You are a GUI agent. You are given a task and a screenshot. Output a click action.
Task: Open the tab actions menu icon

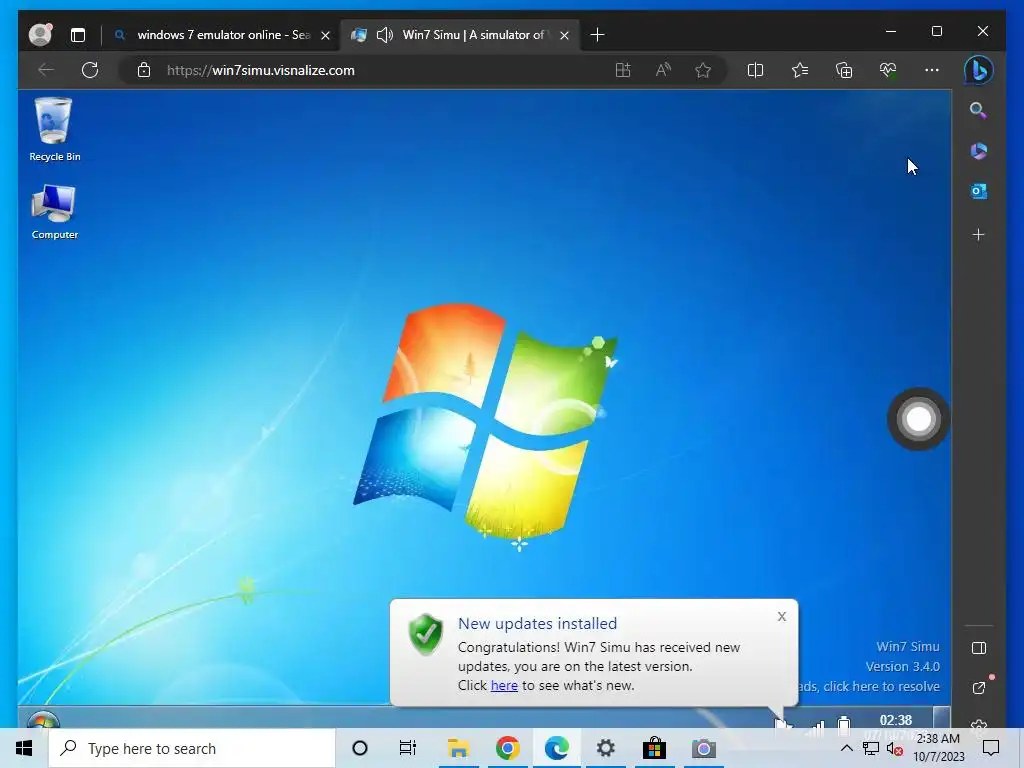tap(78, 35)
